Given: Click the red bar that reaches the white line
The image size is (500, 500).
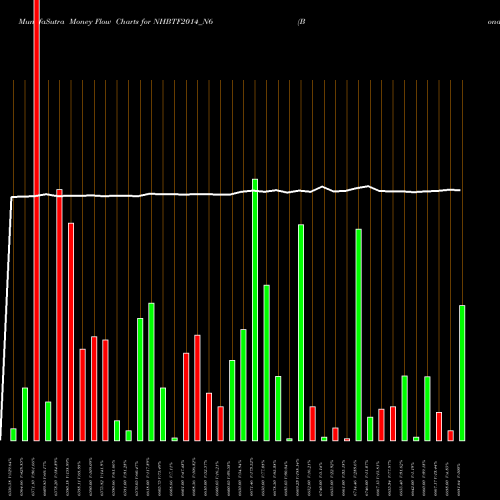Looking at the screenshot, I should click(59, 315).
